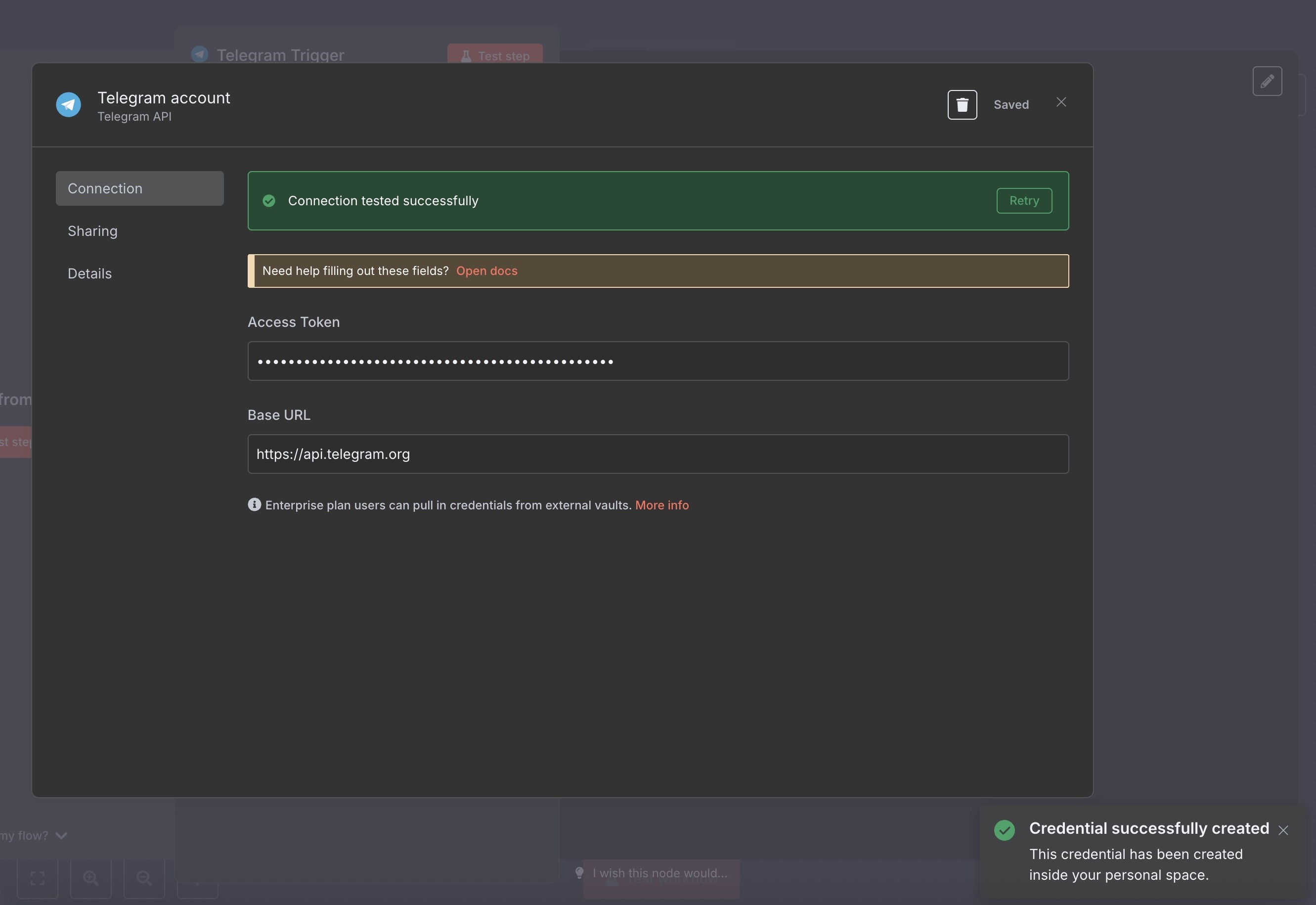
Task: Click the Telegram Trigger node title
Action: point(280,55)
